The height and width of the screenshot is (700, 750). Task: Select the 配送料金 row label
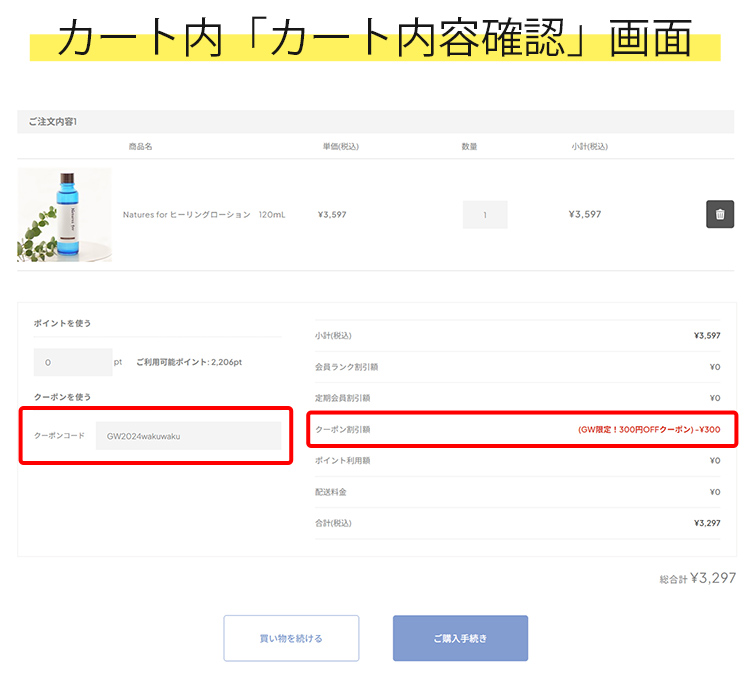tap(331, 492)
